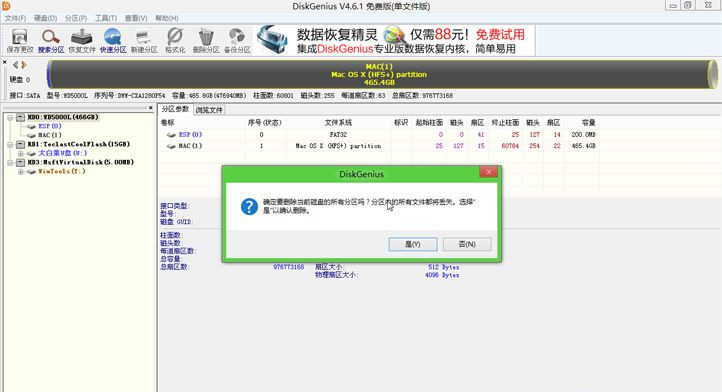Switch to the 浏览文件 tab

(209, 110)
